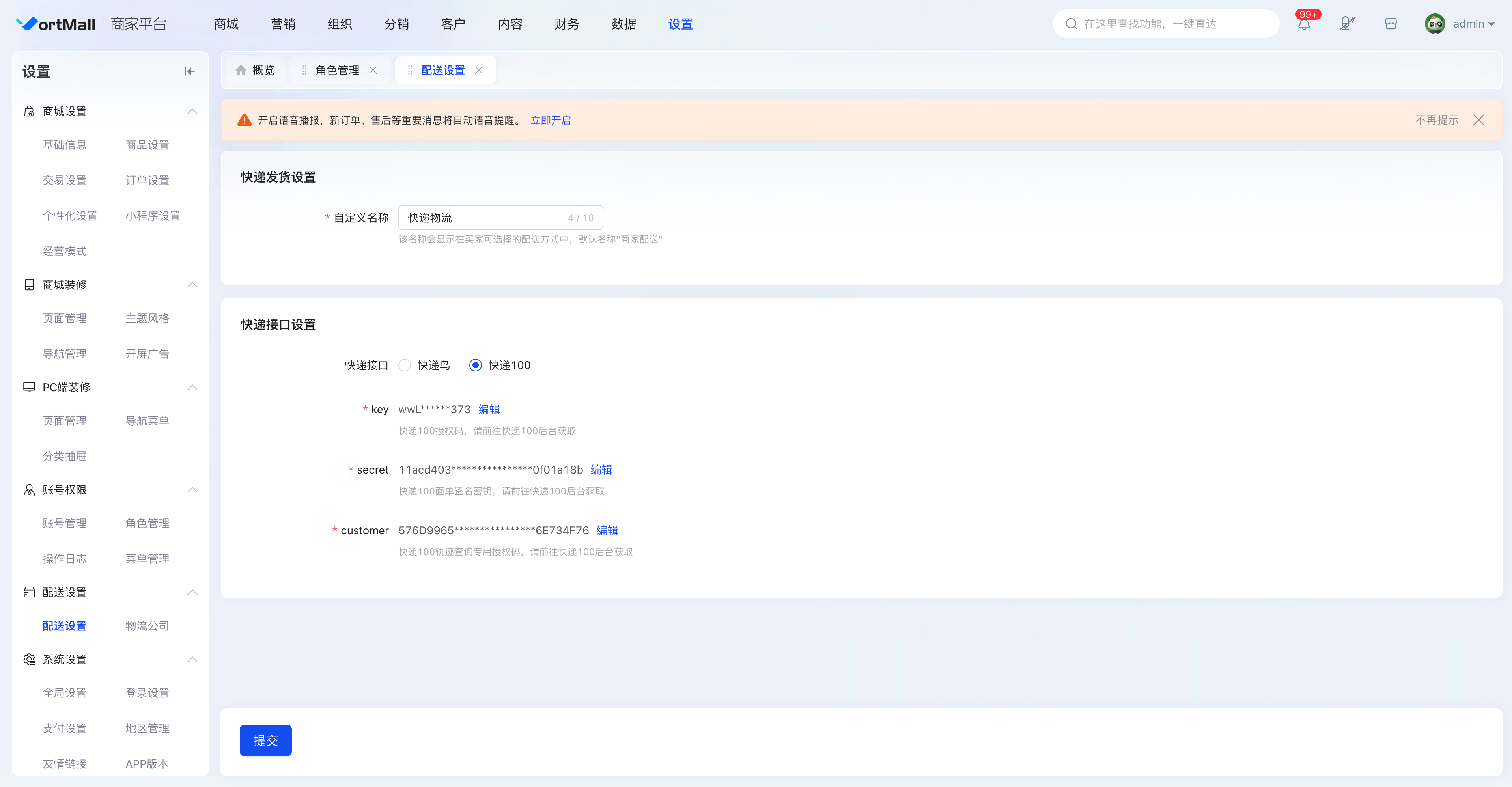Screen dimensions: 1512x787
Task: Close the 配送设置 tab
Action: pyautogui.click(x=479, y=71)
